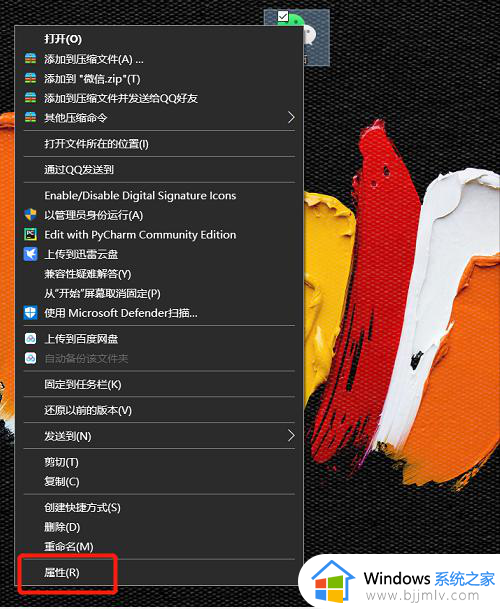Choose 剪切(T) from the menu
500x609 pixels.
pos(159,462)
